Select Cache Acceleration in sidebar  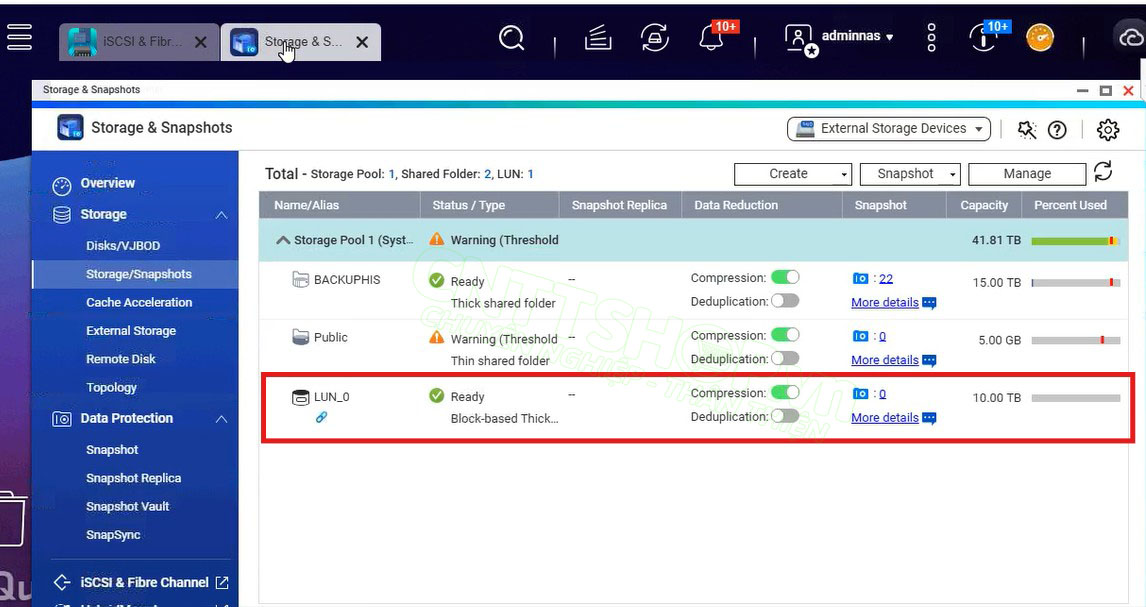(139, 302)
